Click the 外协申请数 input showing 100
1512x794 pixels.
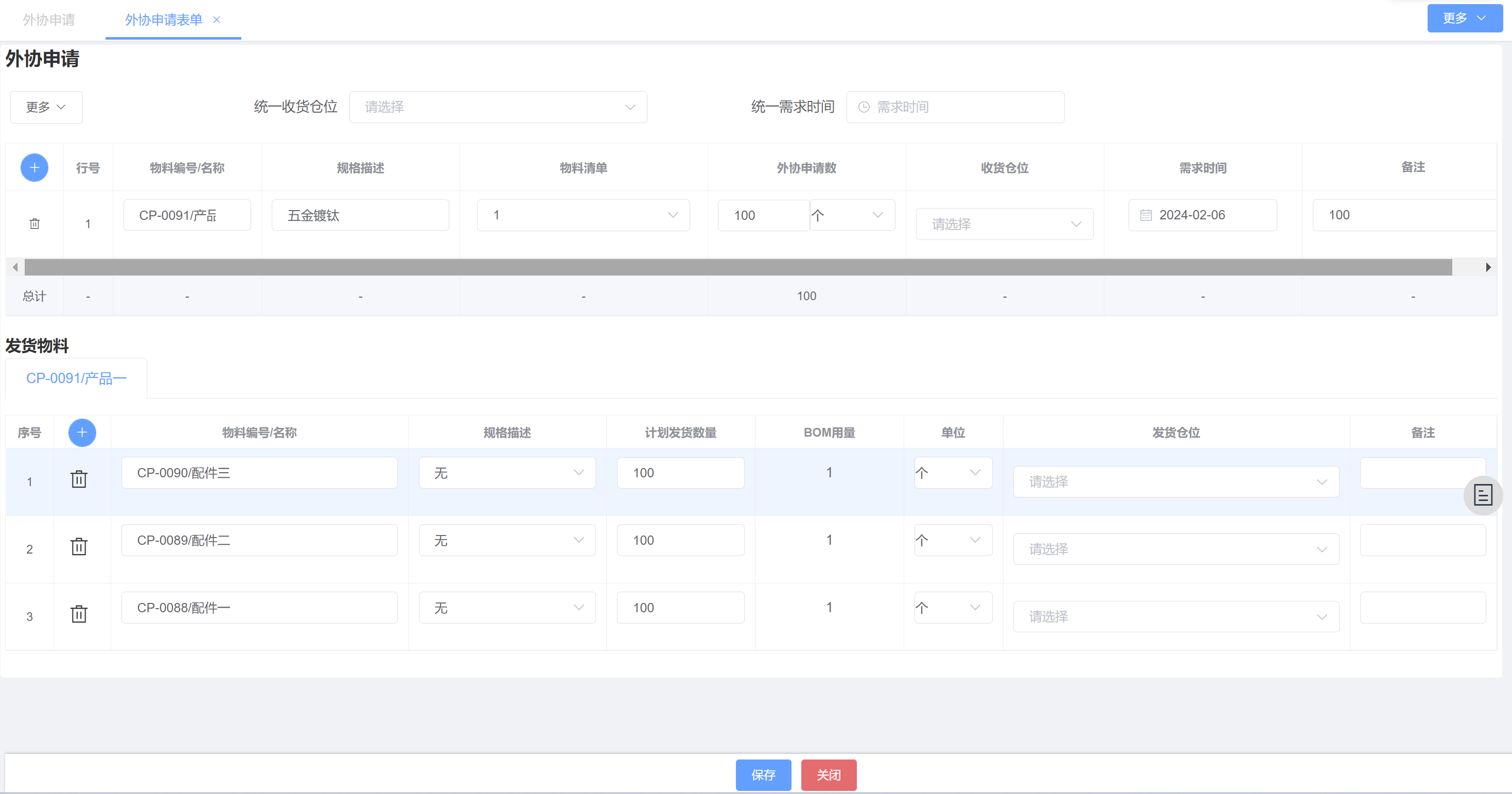[x=764, y=215]
